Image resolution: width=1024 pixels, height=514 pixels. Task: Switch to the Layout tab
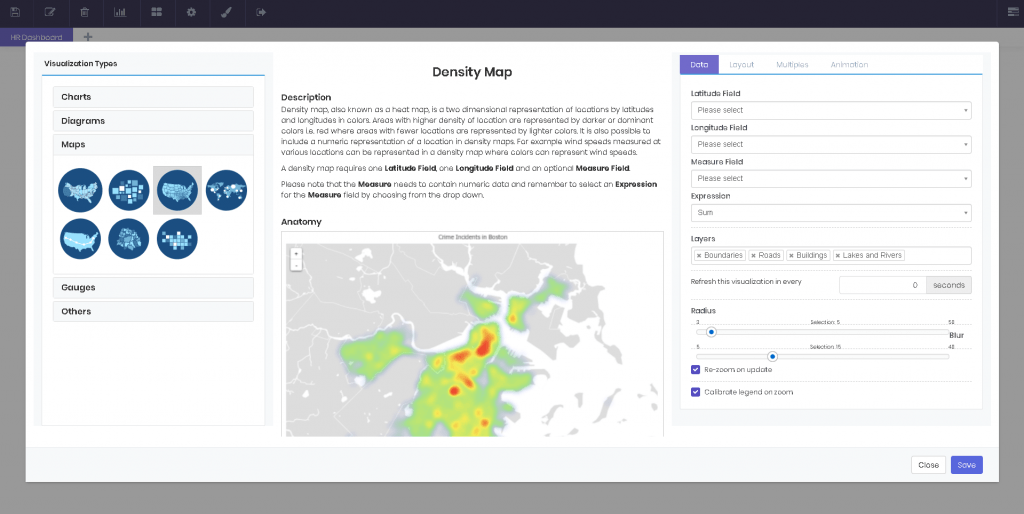[x=741, y=65]
